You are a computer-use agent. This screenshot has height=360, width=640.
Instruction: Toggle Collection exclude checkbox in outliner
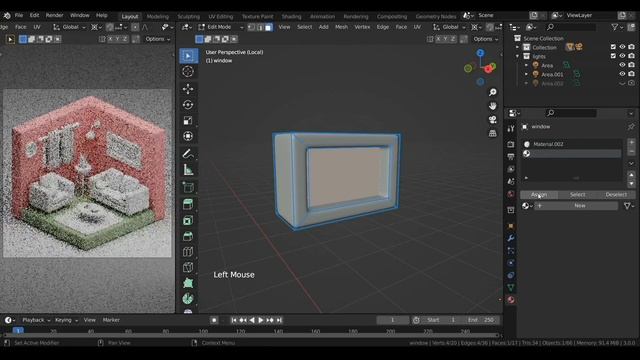[x=613, y=47]
